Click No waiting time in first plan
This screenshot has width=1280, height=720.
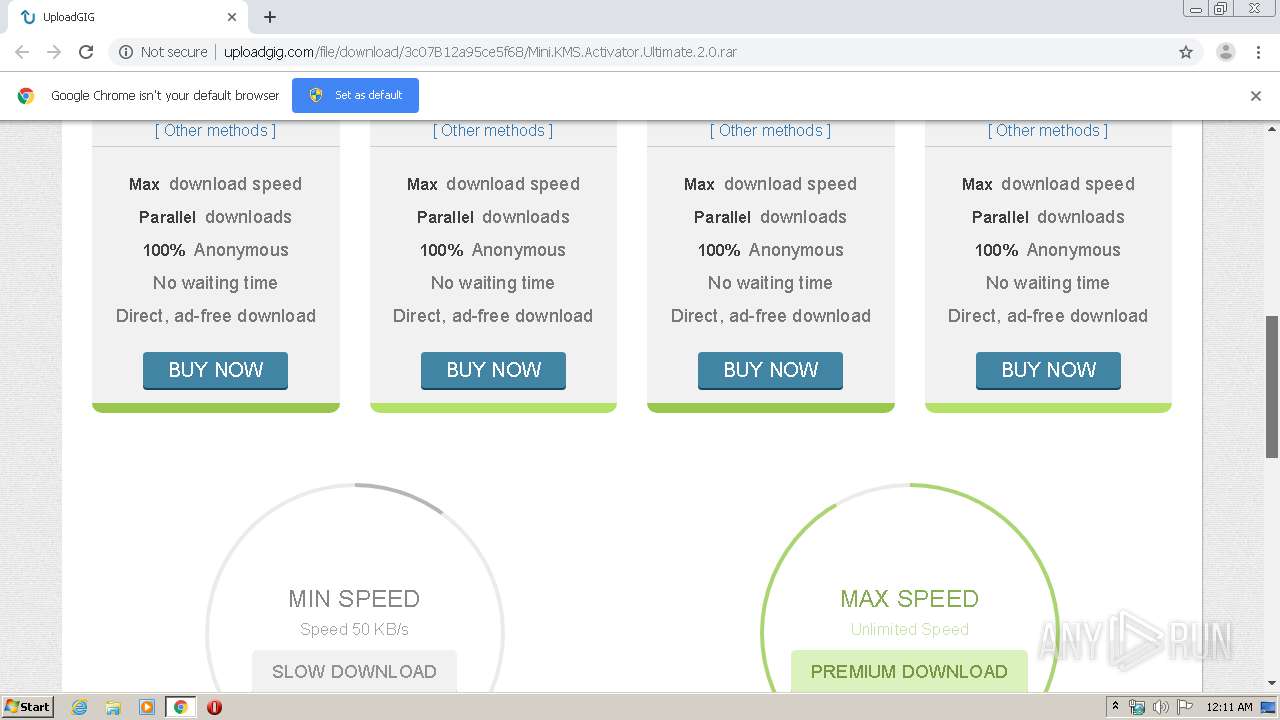215,283
